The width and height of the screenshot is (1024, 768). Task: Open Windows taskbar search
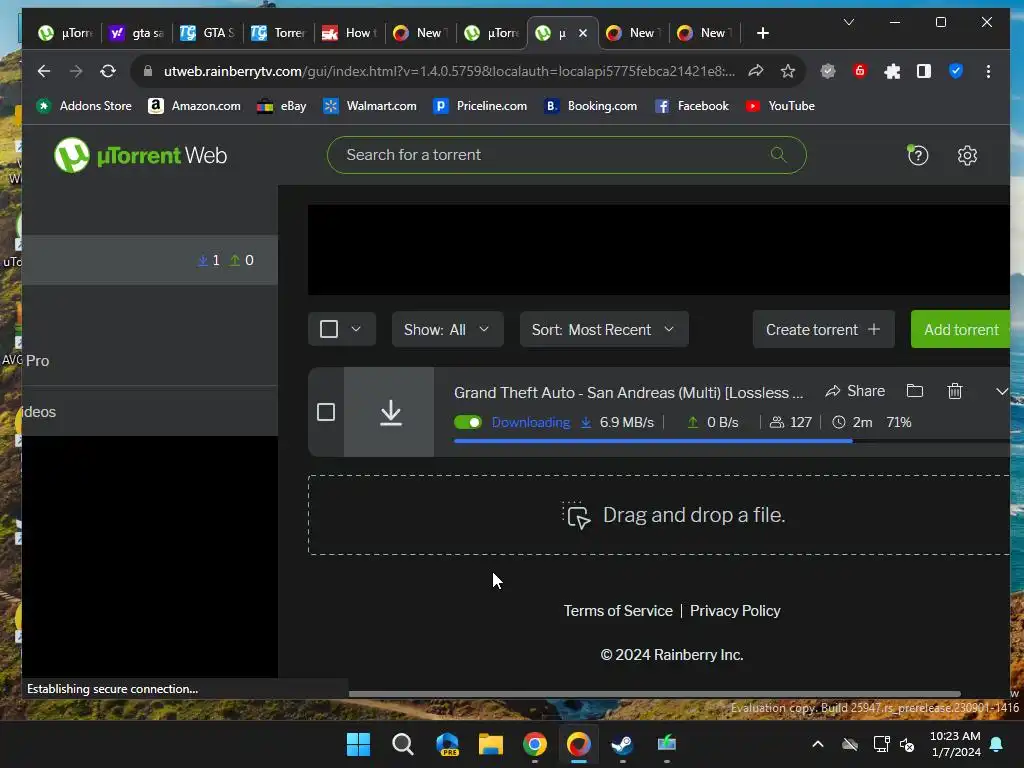(402, 744)
